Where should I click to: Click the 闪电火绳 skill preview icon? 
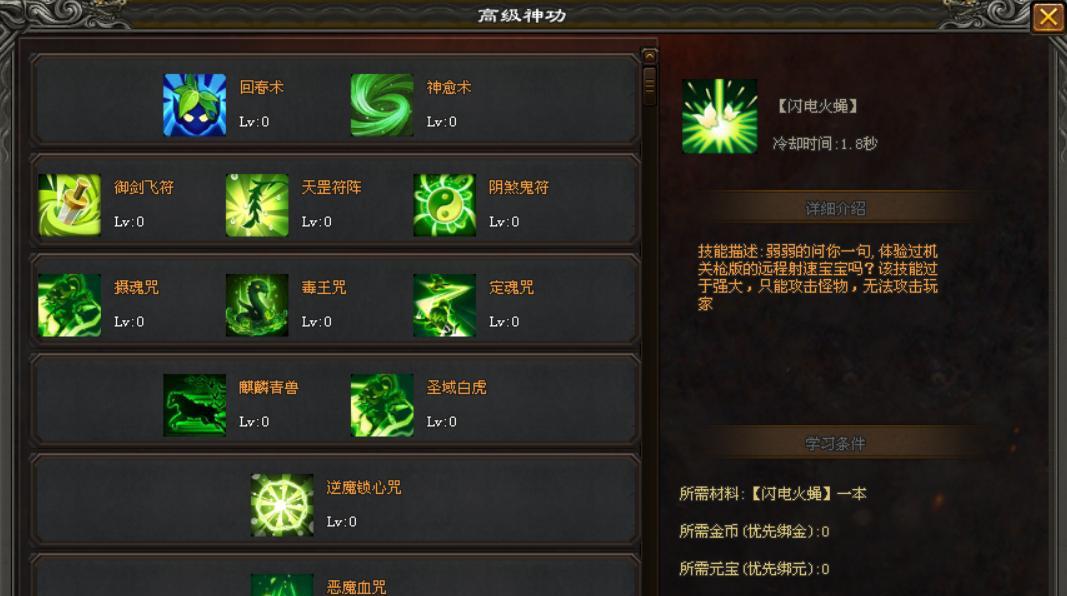[x=720, y=116]
